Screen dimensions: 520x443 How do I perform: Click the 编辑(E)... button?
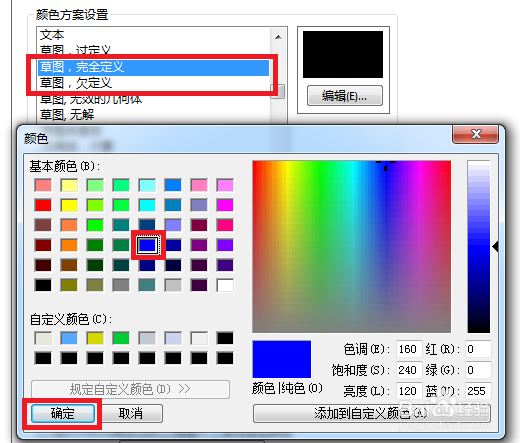[x=345, y=96]
